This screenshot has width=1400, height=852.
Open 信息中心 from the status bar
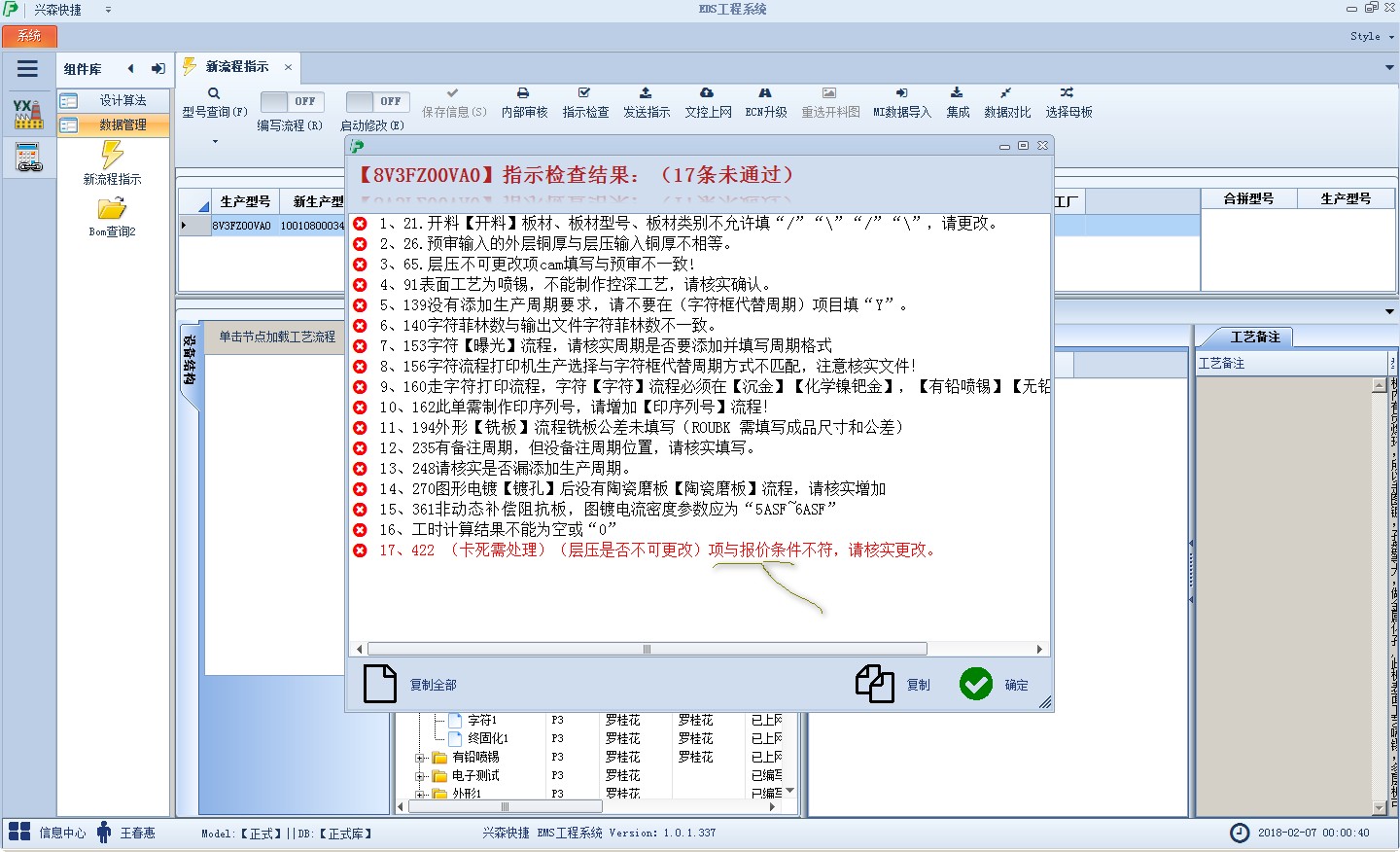point(47,833)
